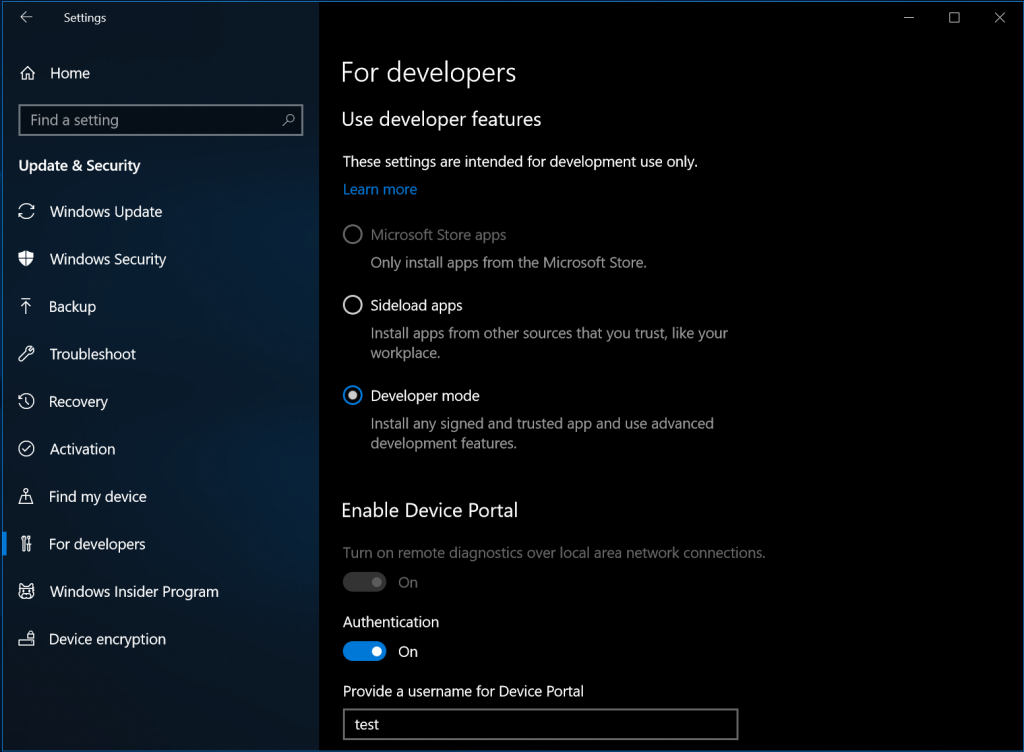Click the Recovery clock icon
Screen dimensions: 1024x752
[27, 402]
